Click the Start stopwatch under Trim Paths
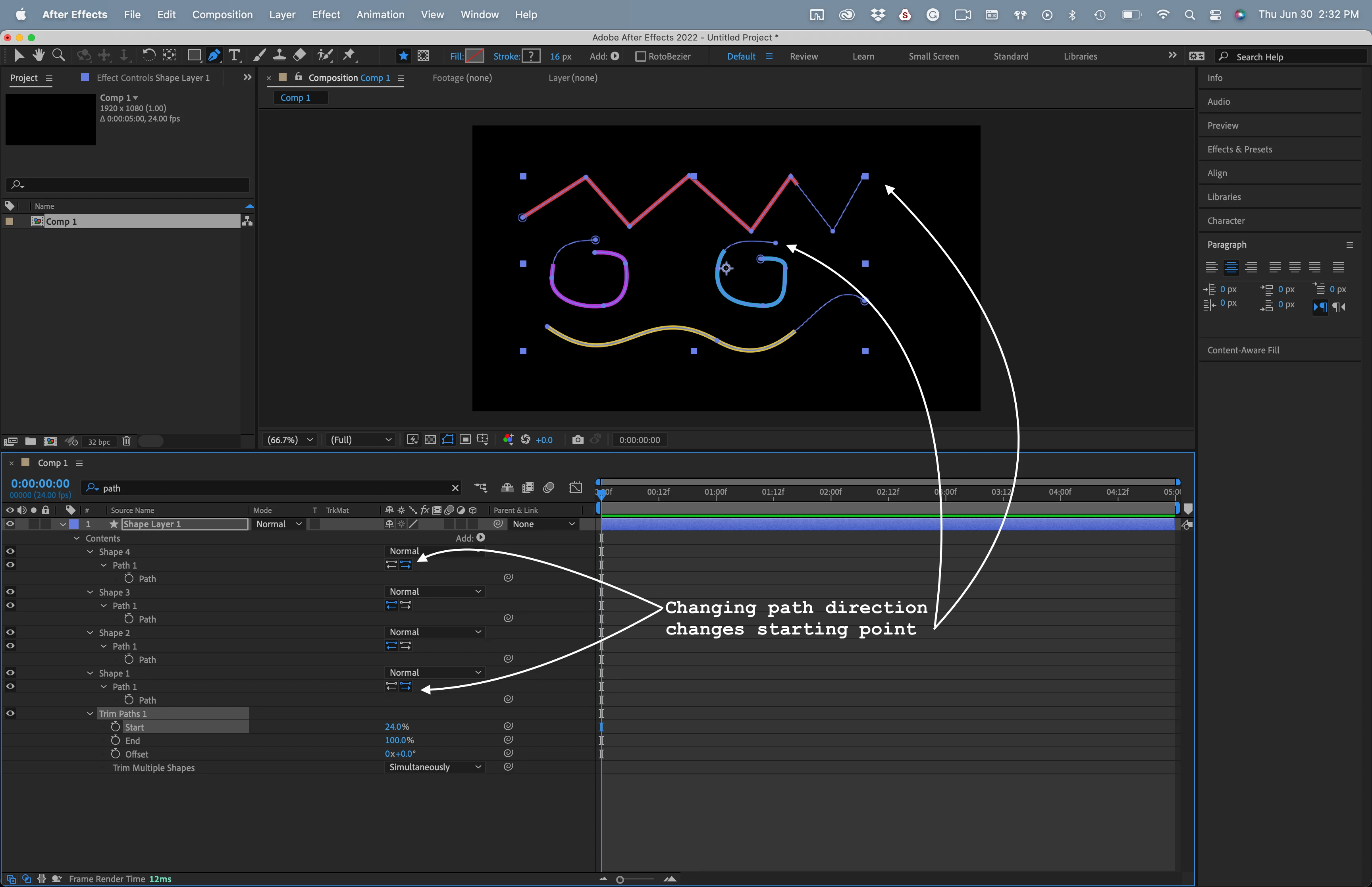The width and height of the screenshot is (1372, 887). click(x=116, y=727)
